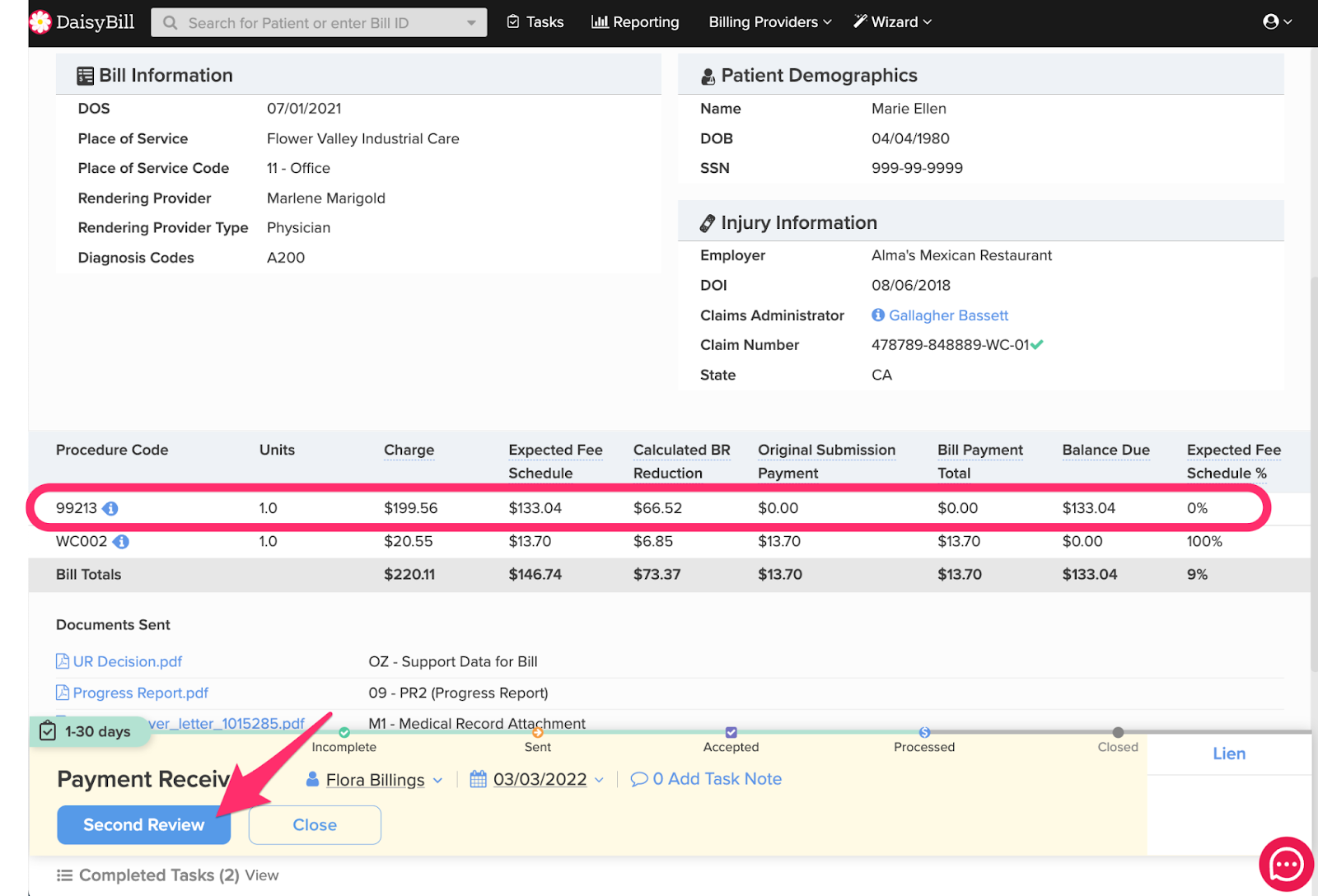Click the DaisyBill flower logo
The image size is (1318, 896).
pos(40,22)
